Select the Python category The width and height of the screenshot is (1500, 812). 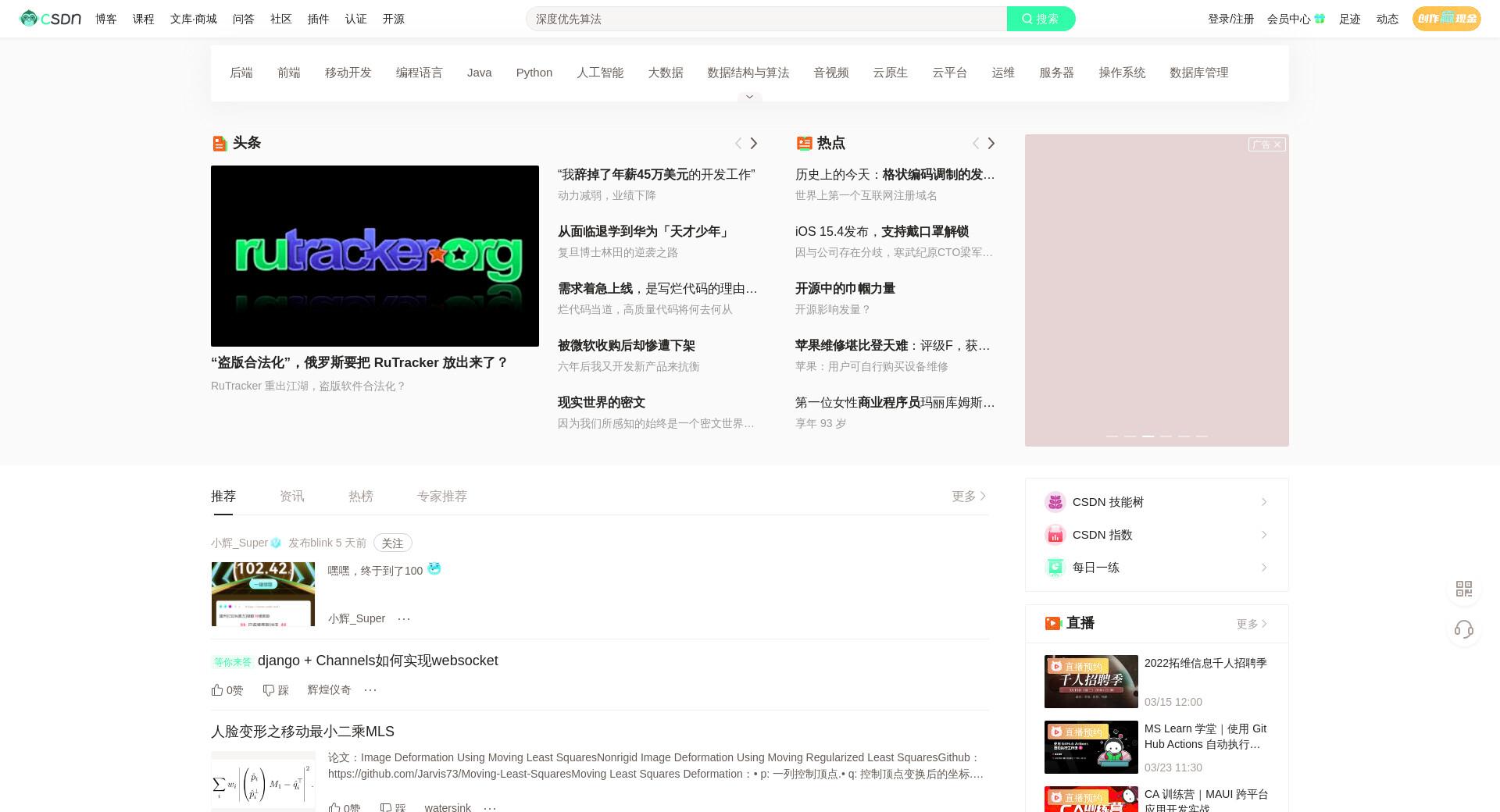(534, 73)
